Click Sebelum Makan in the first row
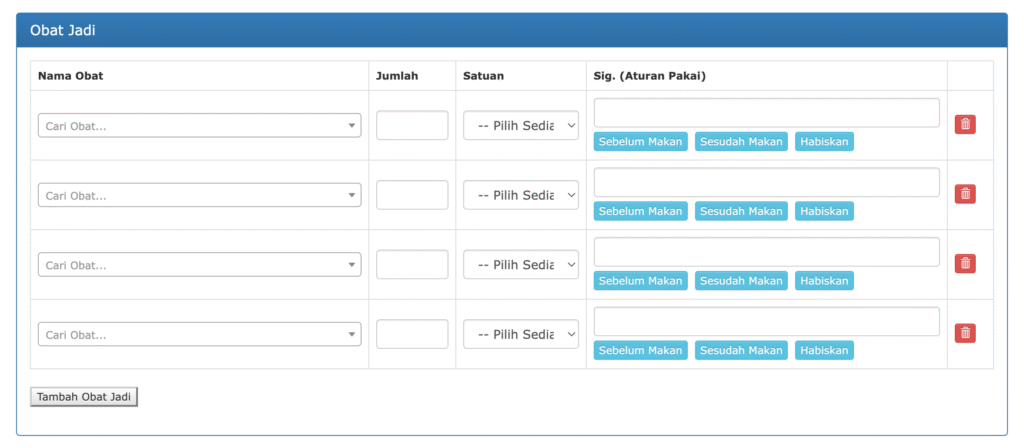The width and height of the screenshot is (1024, 448). (x=640, y=142)
